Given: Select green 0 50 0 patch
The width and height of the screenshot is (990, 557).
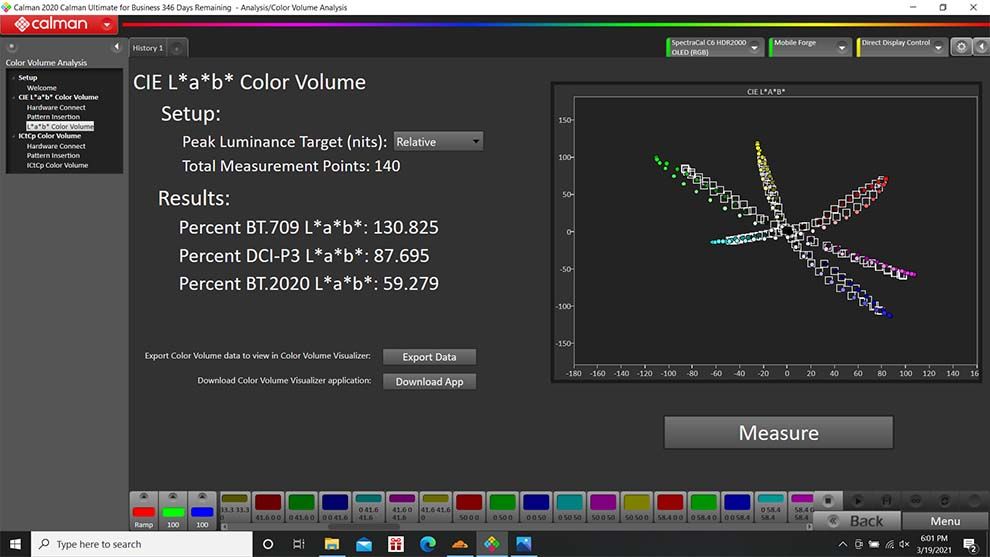Looking at the screenshot, I should point(503,507).
